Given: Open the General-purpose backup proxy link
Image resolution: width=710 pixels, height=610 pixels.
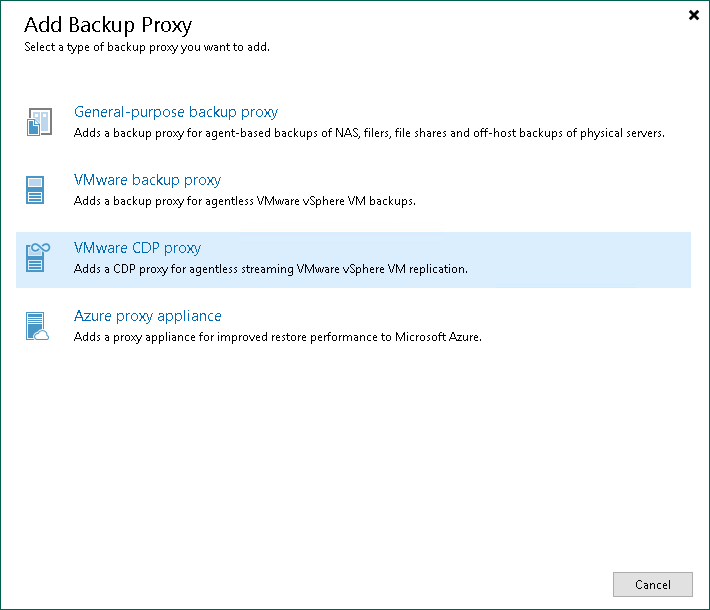Looking at the screenshot, I should [x=176, y=112].
